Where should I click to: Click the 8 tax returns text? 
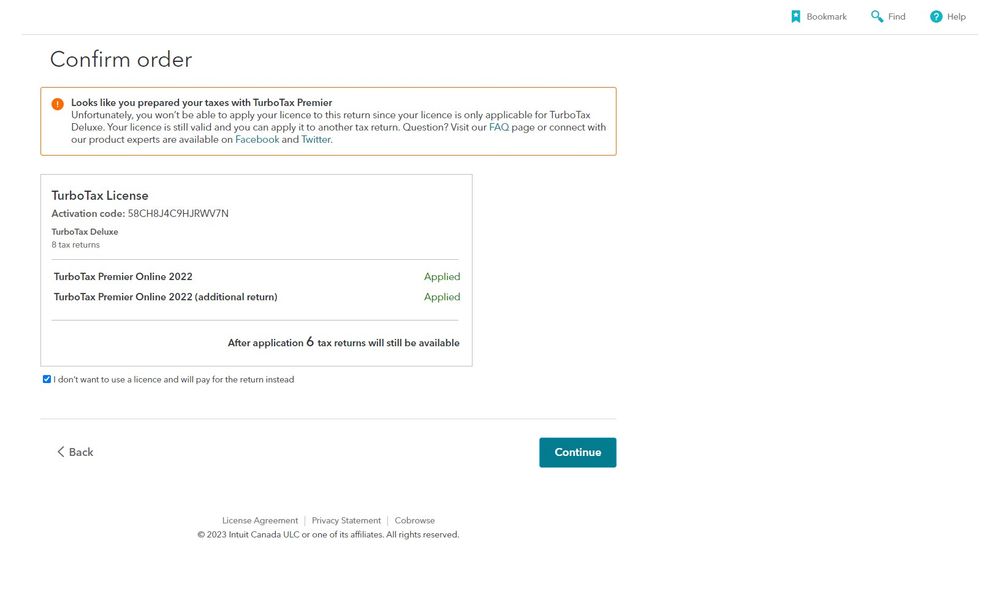point(76,245)
